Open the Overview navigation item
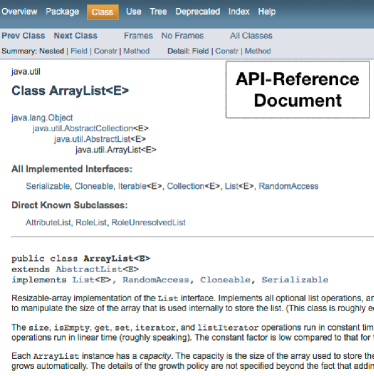The height and width of the screenshot is (376, 374). pyautogui.click(x=19, y=12)
